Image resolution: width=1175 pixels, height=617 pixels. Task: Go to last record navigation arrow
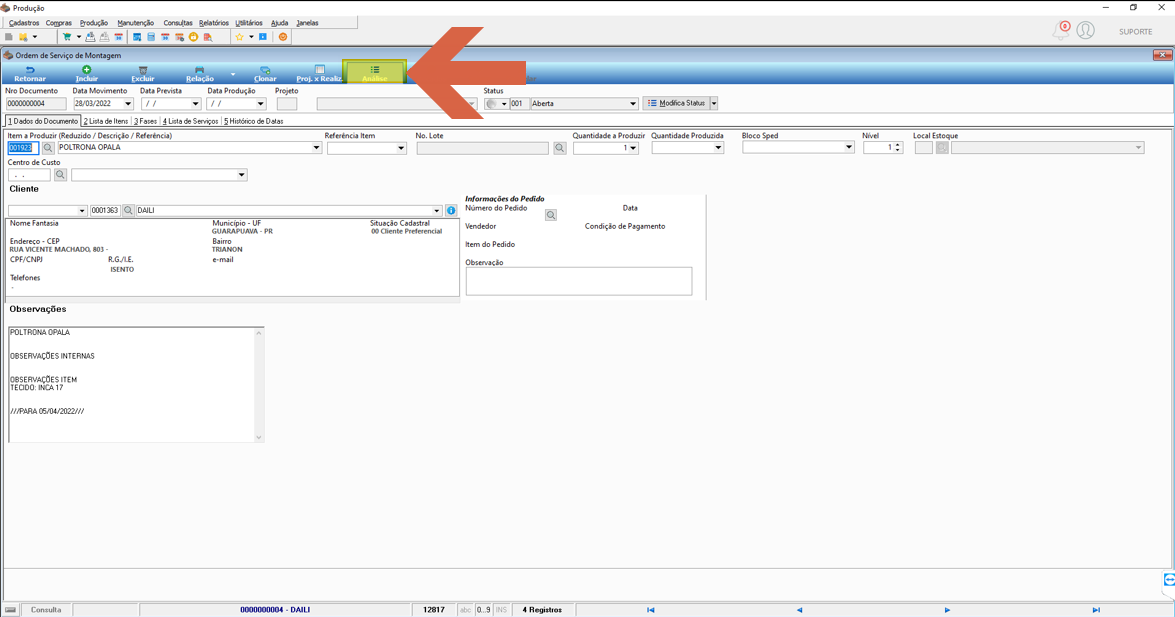point(1096,610)
